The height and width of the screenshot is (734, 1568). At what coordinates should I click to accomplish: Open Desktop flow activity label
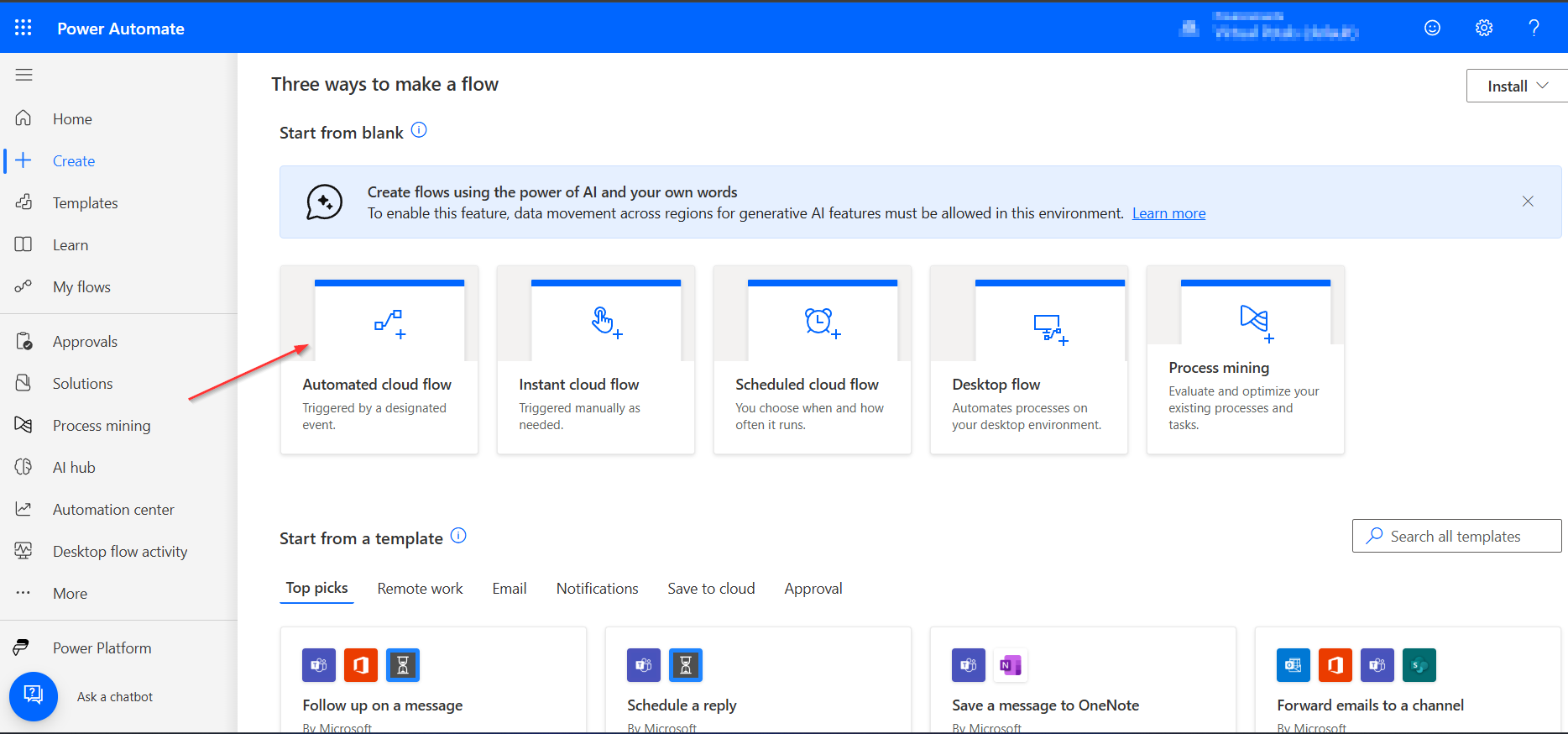tap(120, 552)
